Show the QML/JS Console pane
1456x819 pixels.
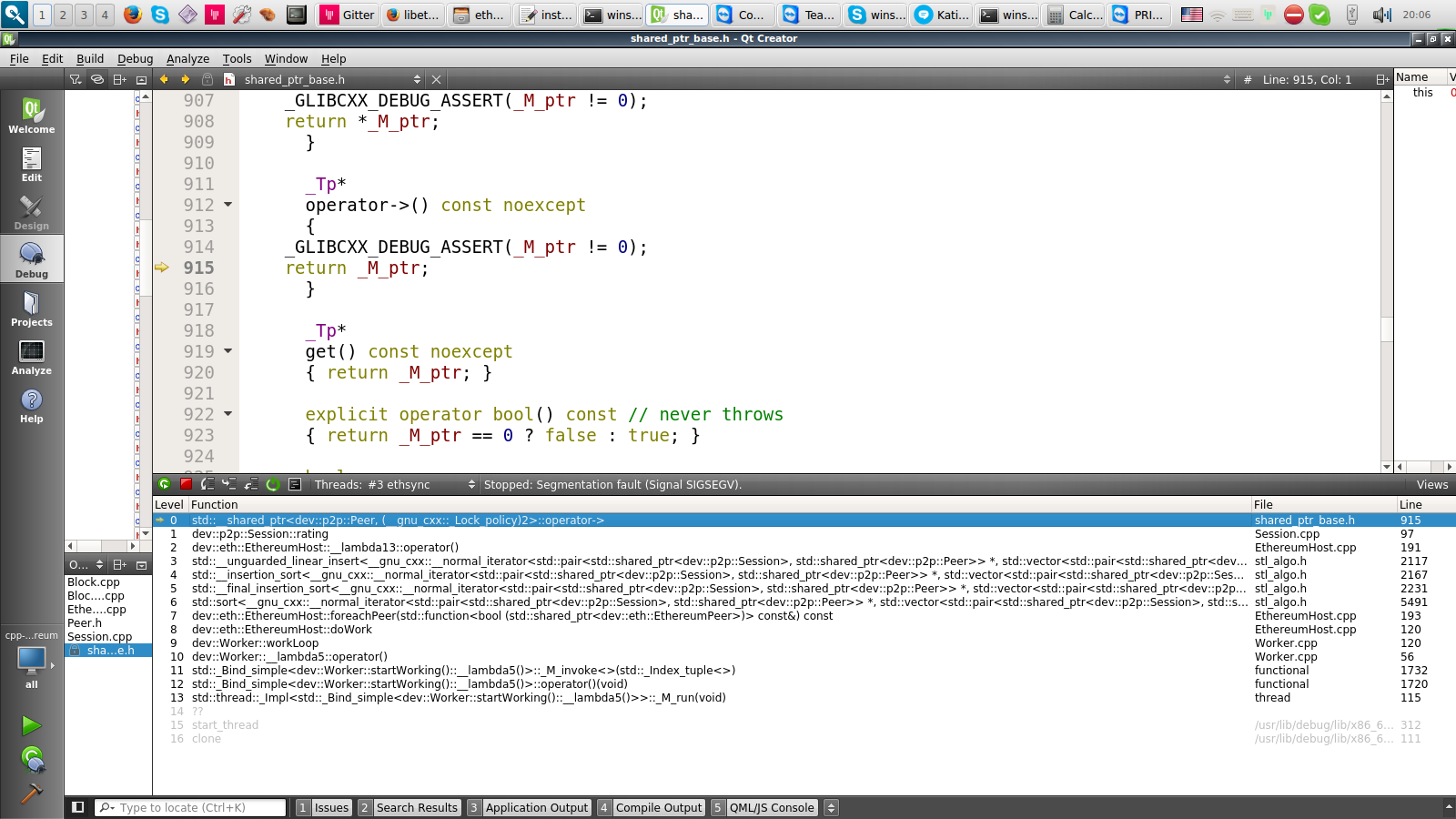pyautogui.click(x=763, y=807)
